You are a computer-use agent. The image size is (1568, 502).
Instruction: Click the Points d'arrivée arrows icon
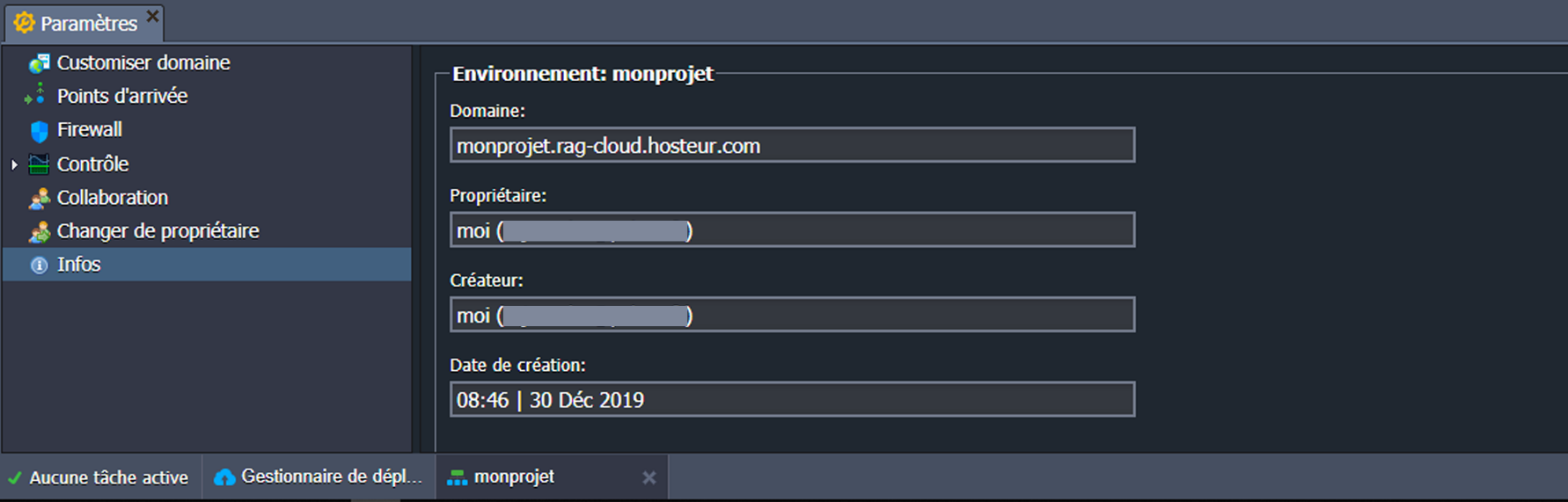click(x=36, y=94)
